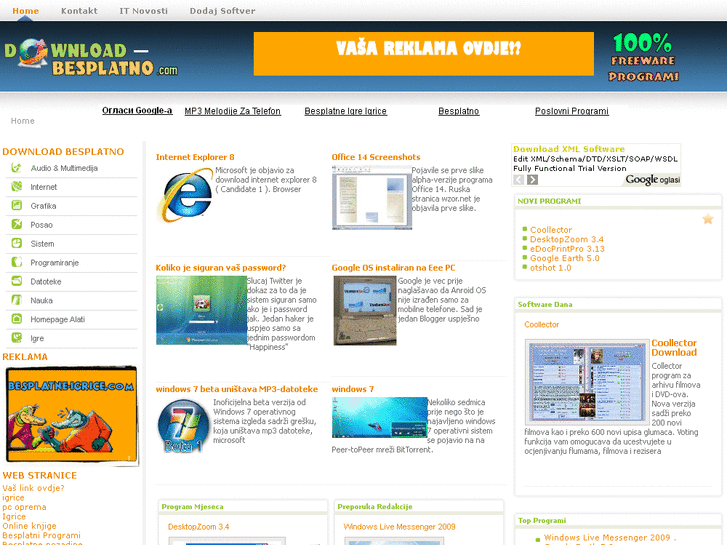727x545 pixels.
Task: Select eDocPrintPro 3.13 in Novi Programi
Action: click(568, 249)
